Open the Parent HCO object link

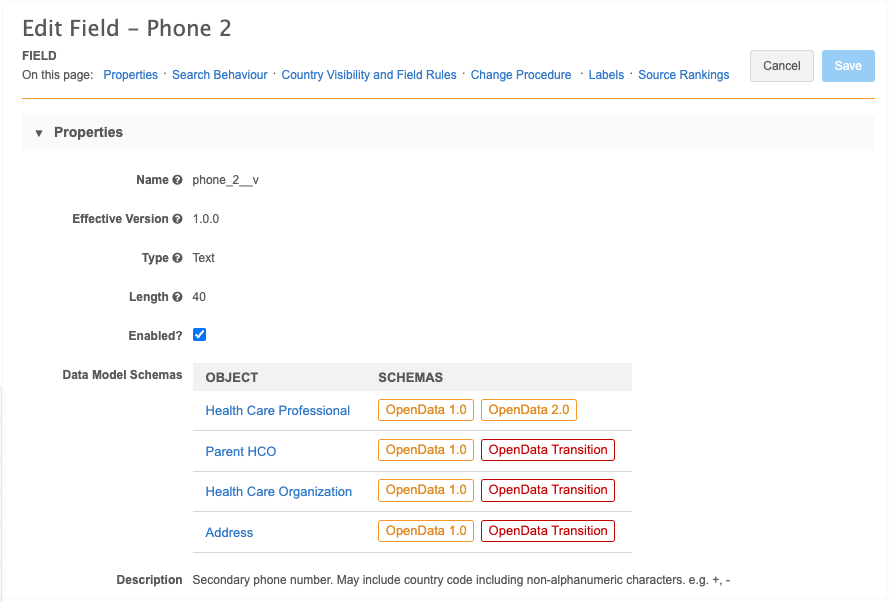click(241, 451)
